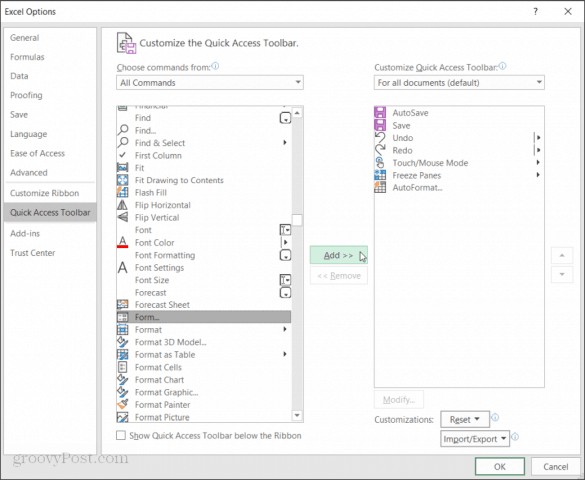Click the info icon next to Reset
This screenshot has width=585, height=480.
[x=495, y=417]
